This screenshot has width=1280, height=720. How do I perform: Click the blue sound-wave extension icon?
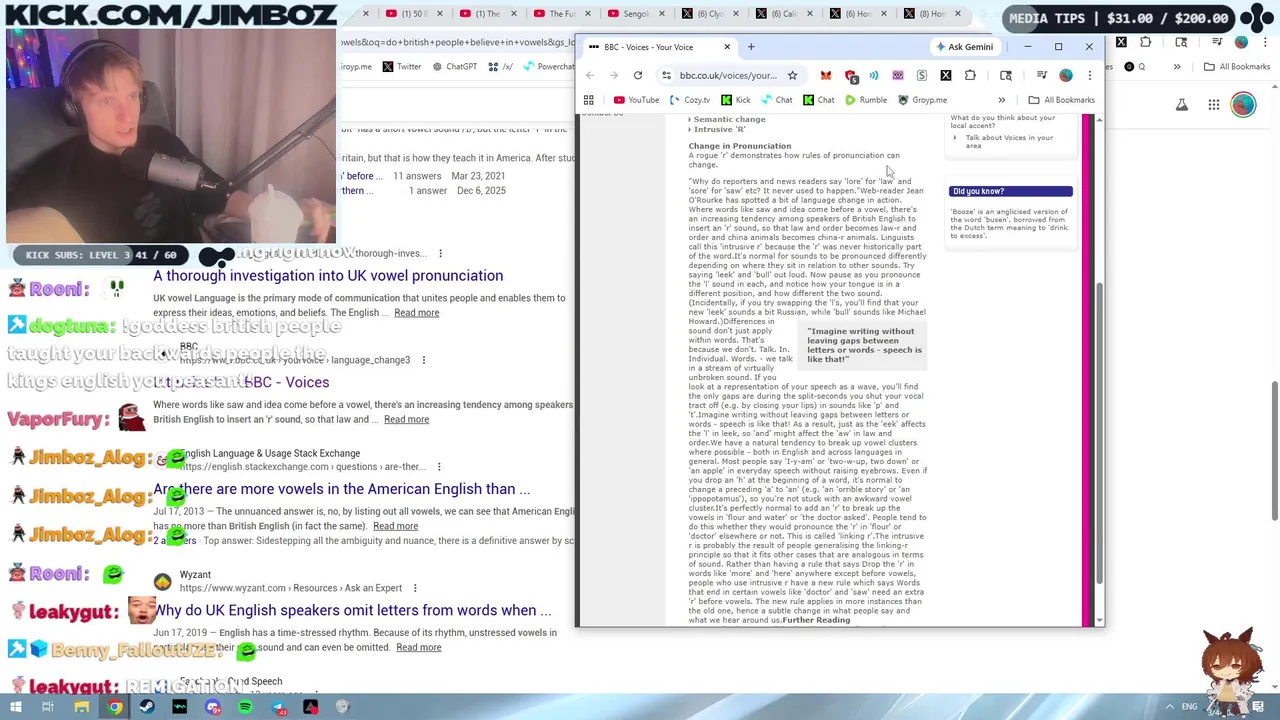click(x=874, y=75)
